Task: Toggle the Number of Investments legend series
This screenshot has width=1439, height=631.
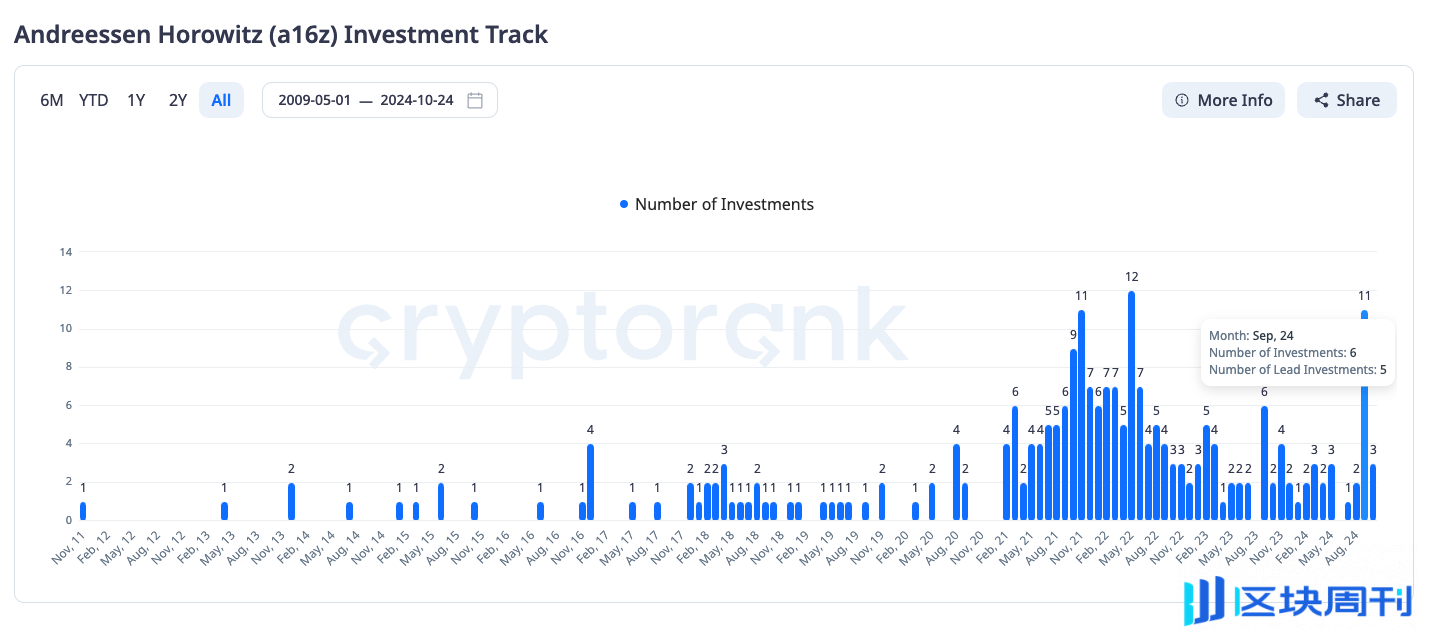Action: click(724, 204)
